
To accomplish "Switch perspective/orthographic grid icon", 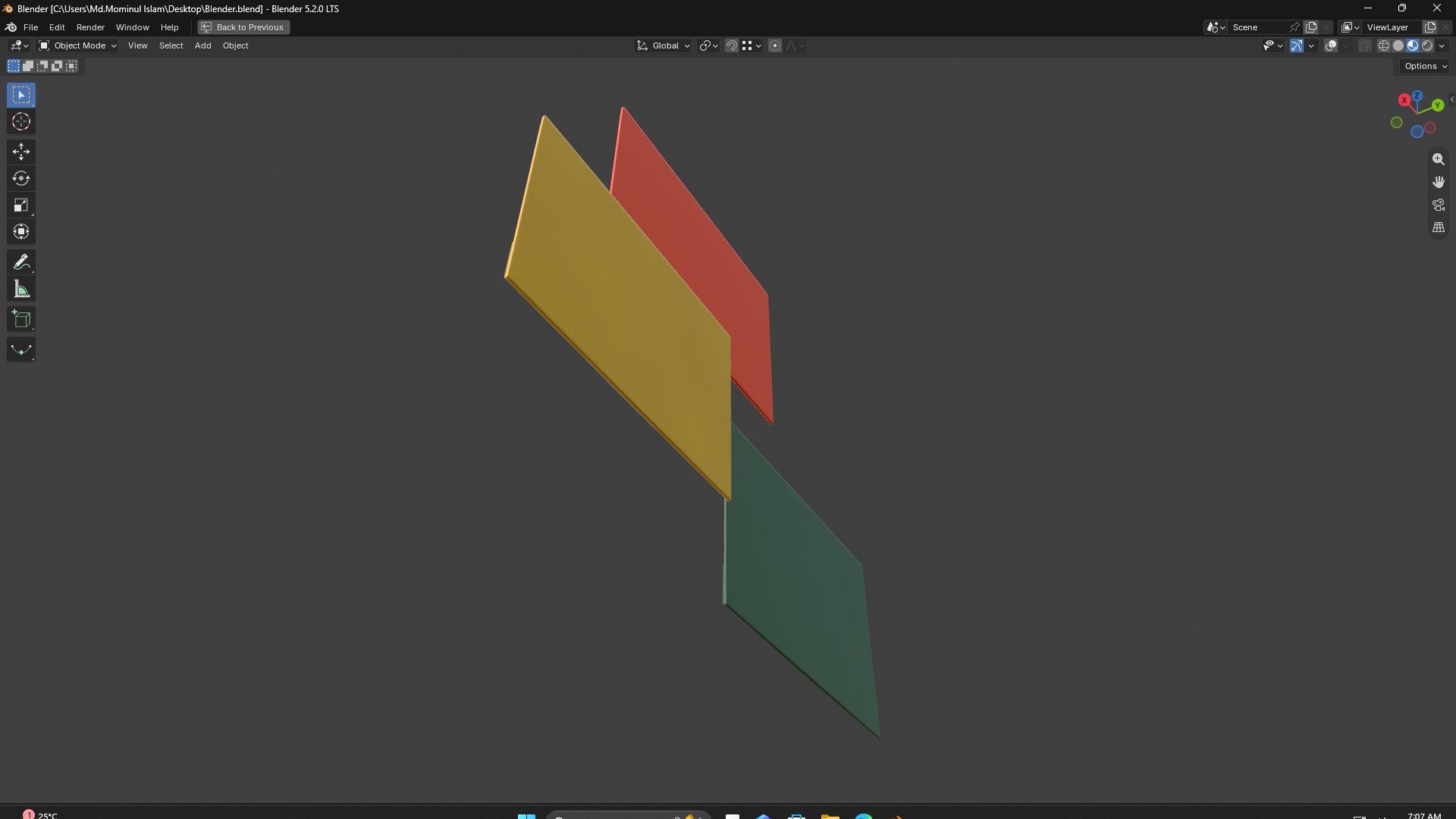I will point(1438,227).
